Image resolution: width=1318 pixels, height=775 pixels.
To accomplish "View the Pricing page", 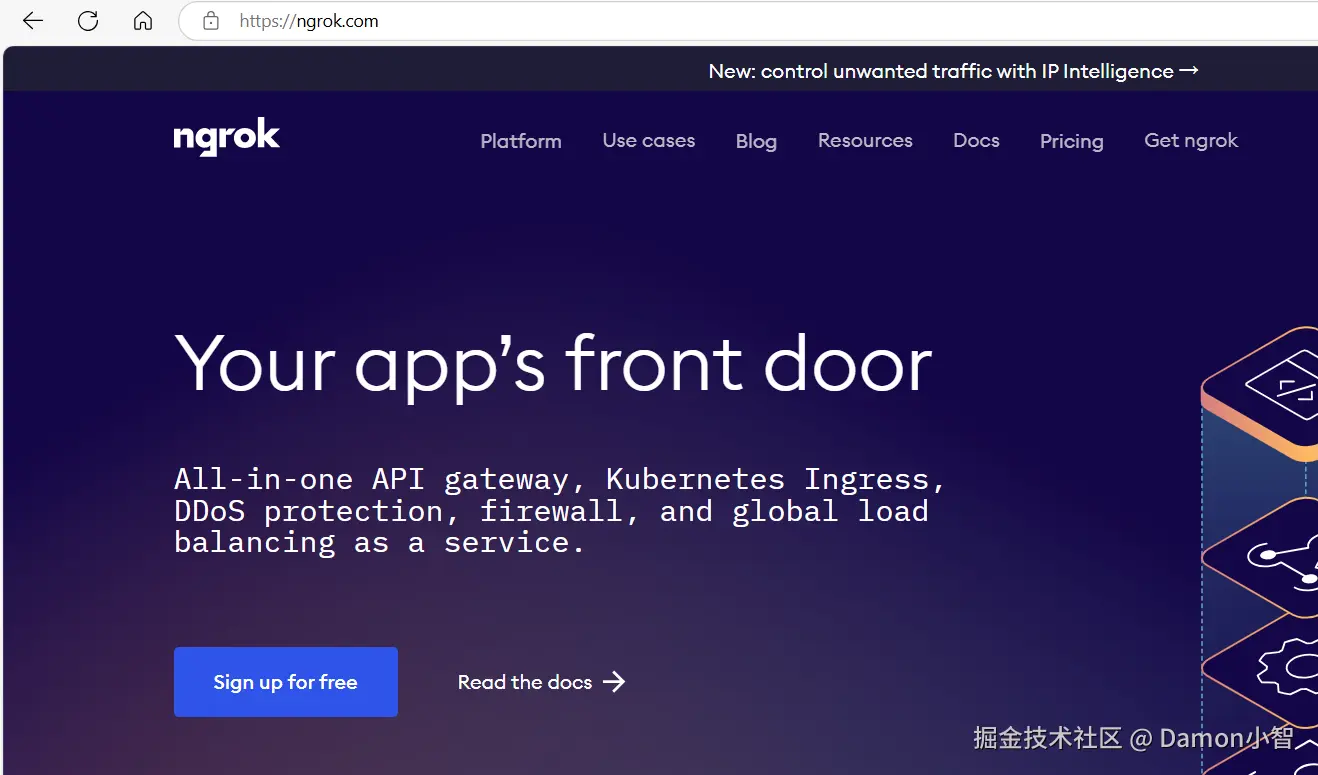I will (x=1072, y=141).
